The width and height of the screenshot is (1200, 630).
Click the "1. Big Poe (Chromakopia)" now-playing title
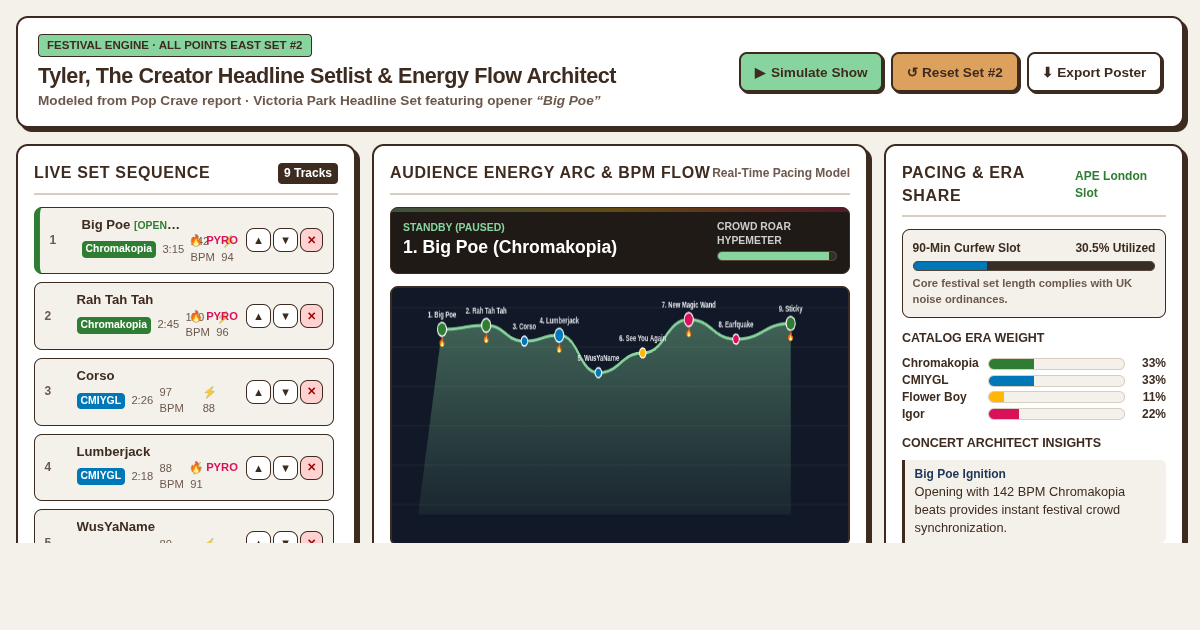[x=510, y=247]
